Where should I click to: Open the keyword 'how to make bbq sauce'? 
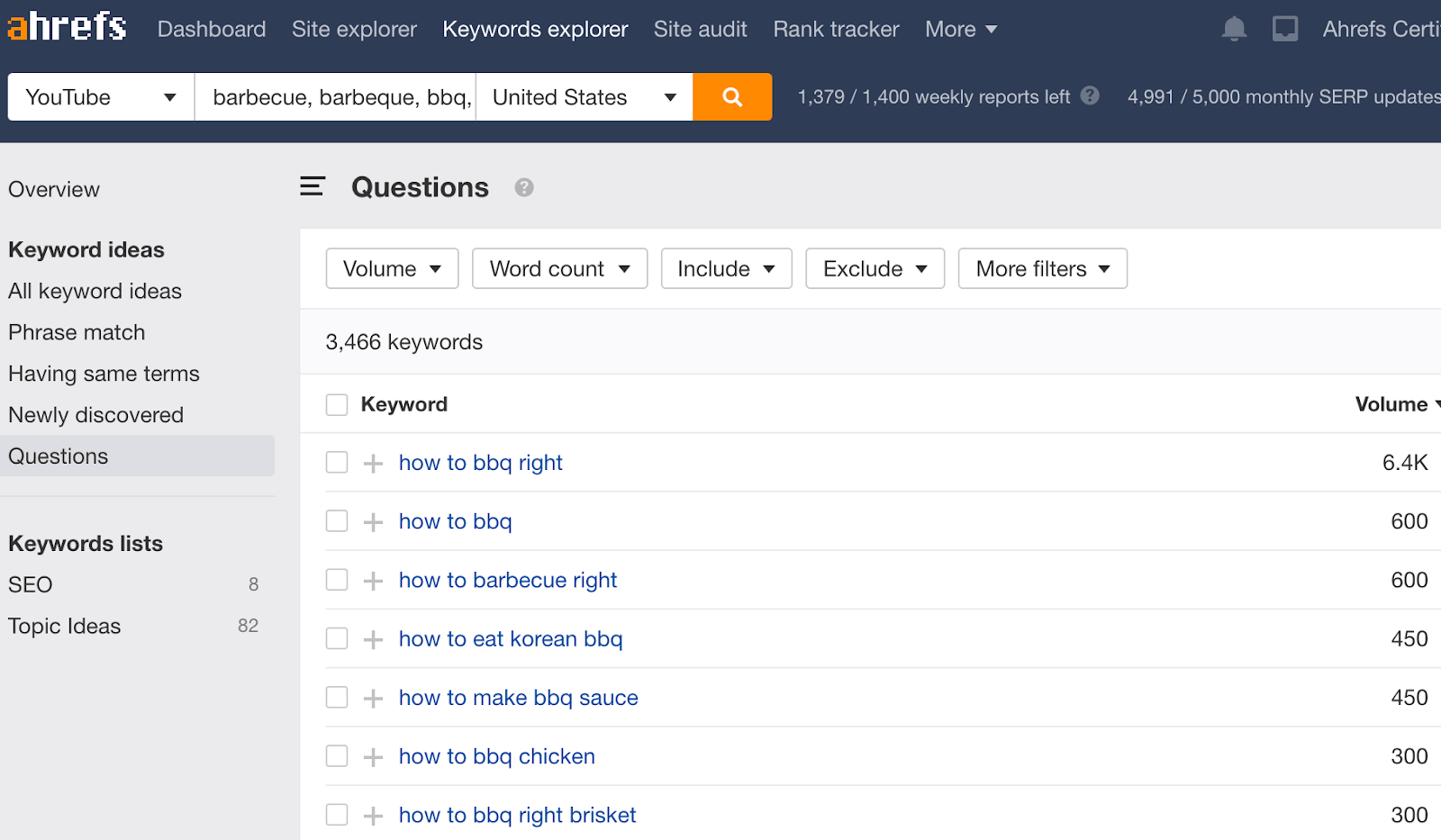pyautogui.click(x=518, y=697)
